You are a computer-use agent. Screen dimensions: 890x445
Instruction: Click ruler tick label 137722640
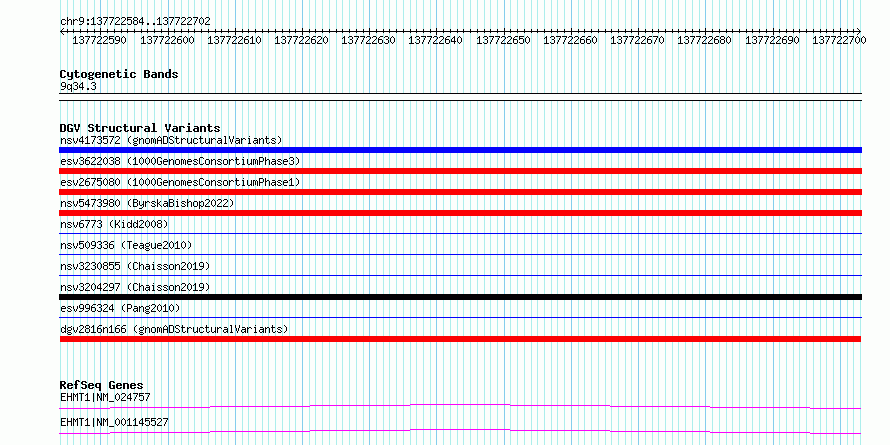tap(435, 40)
